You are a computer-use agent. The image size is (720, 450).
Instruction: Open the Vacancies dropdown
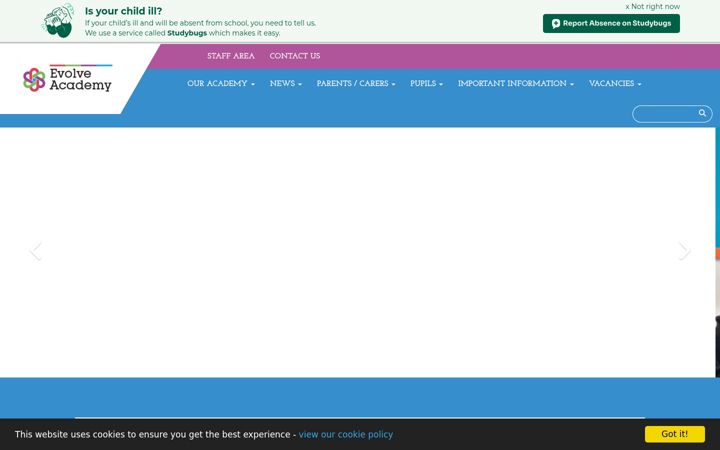pyautogui.click(x=615, y=84)
